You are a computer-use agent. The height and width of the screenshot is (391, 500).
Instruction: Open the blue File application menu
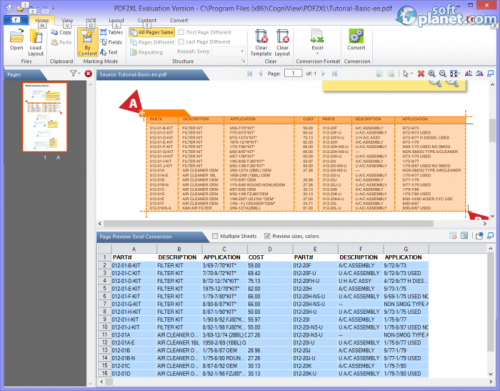pos(16,20)
